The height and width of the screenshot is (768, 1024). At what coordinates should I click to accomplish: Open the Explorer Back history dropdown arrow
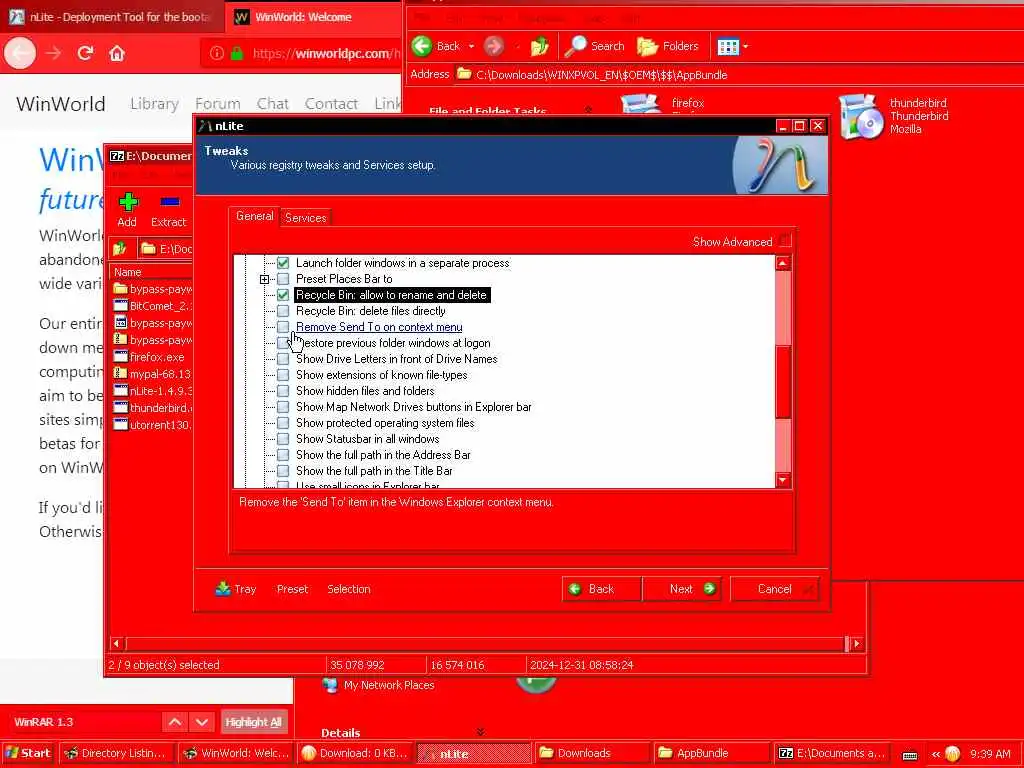point(471,46)
